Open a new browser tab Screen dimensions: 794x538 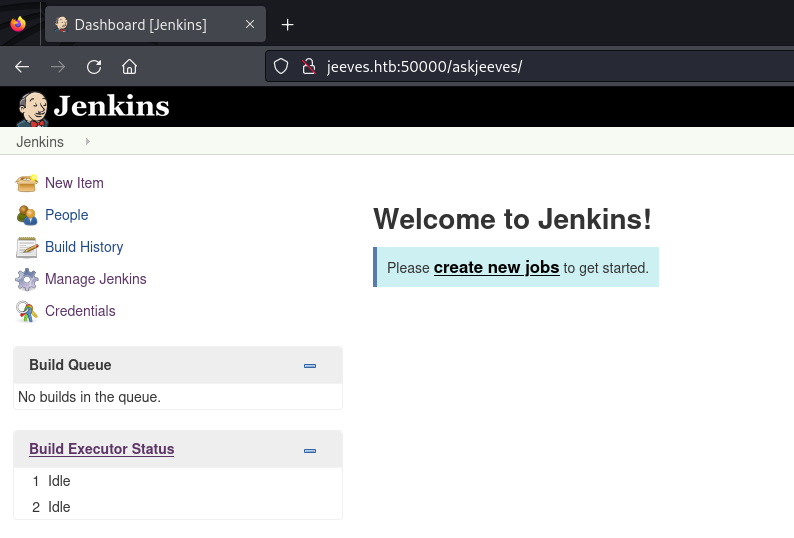(287, 24)
